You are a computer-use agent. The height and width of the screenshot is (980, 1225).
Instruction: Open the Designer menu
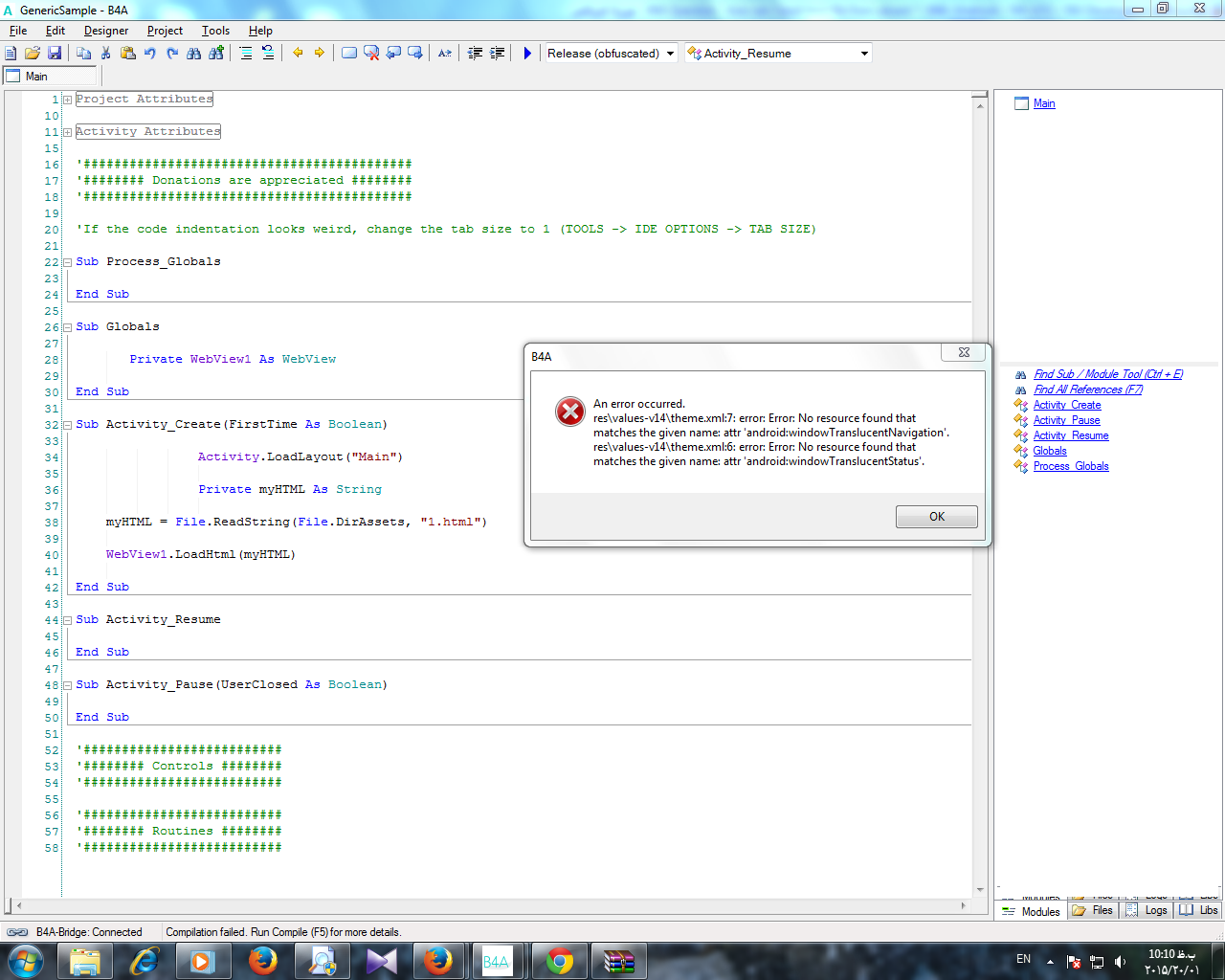click(105, 31)
